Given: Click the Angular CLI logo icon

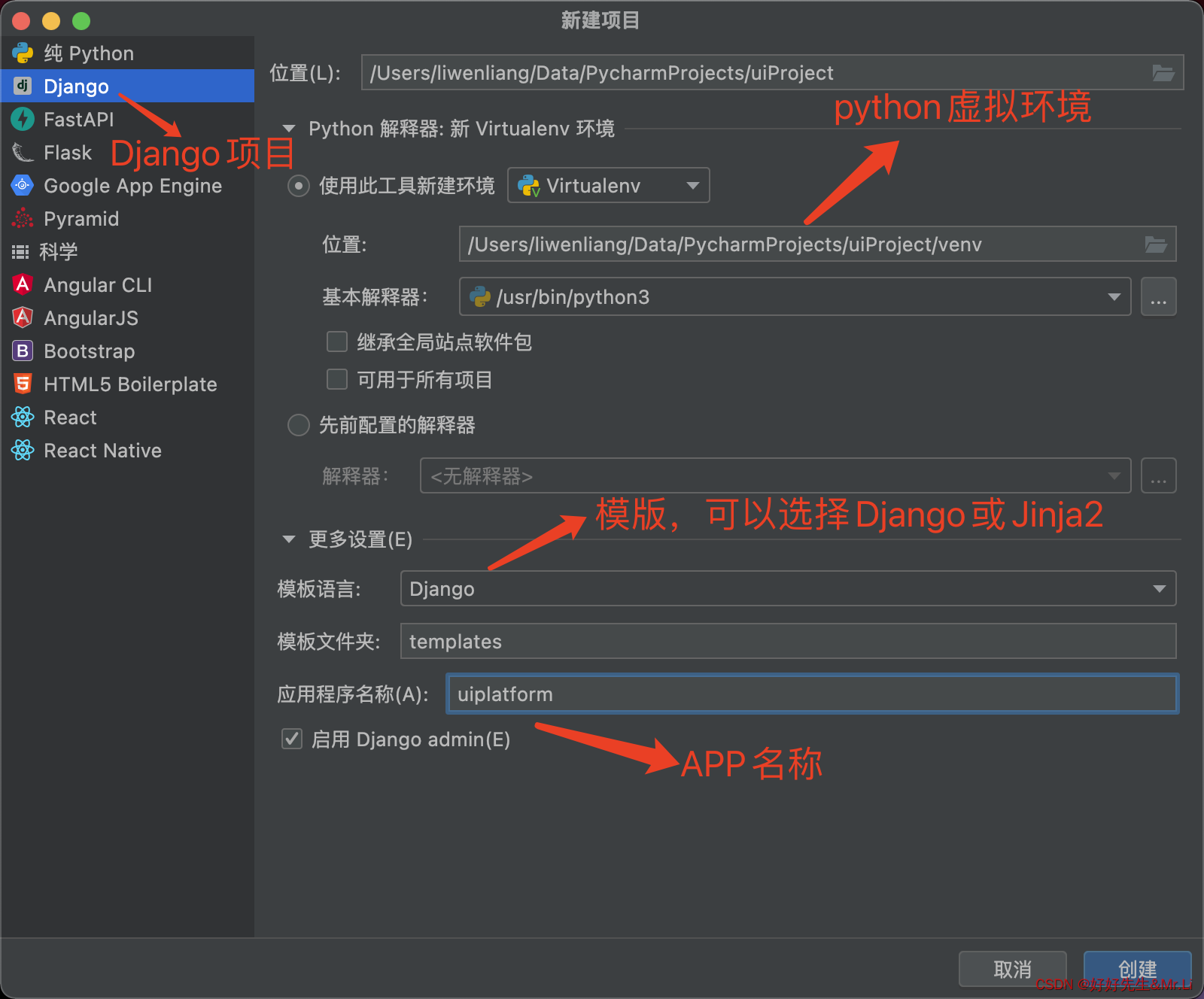Looking at the screenshot, I should (23, 284).
